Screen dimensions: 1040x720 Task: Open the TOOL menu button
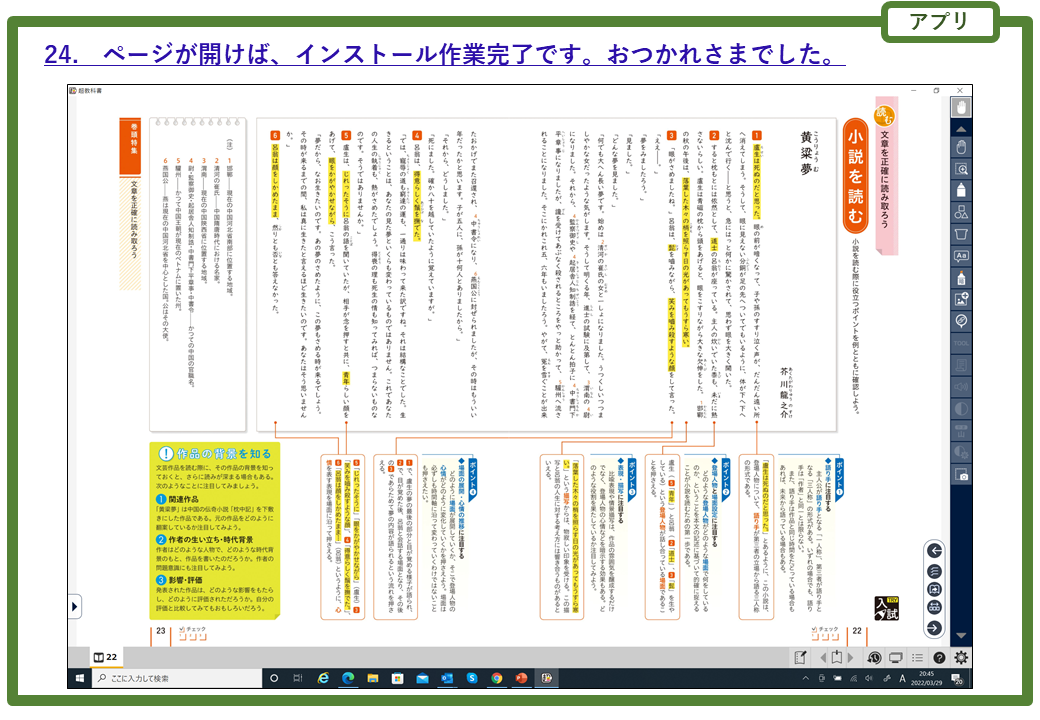coord(961,343)
